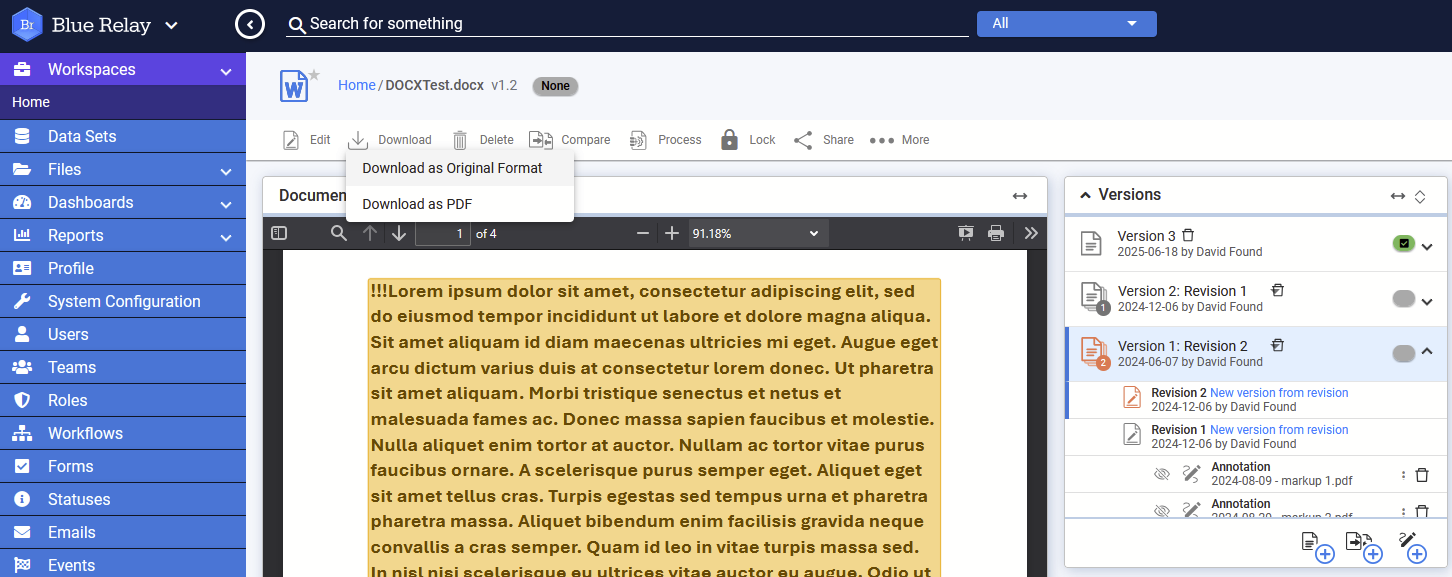Image resolution: width=1452 pixels, height=577 pixels.
Task: Open options for the markup 1.pdf annotation
Action: coord(1403,475)
